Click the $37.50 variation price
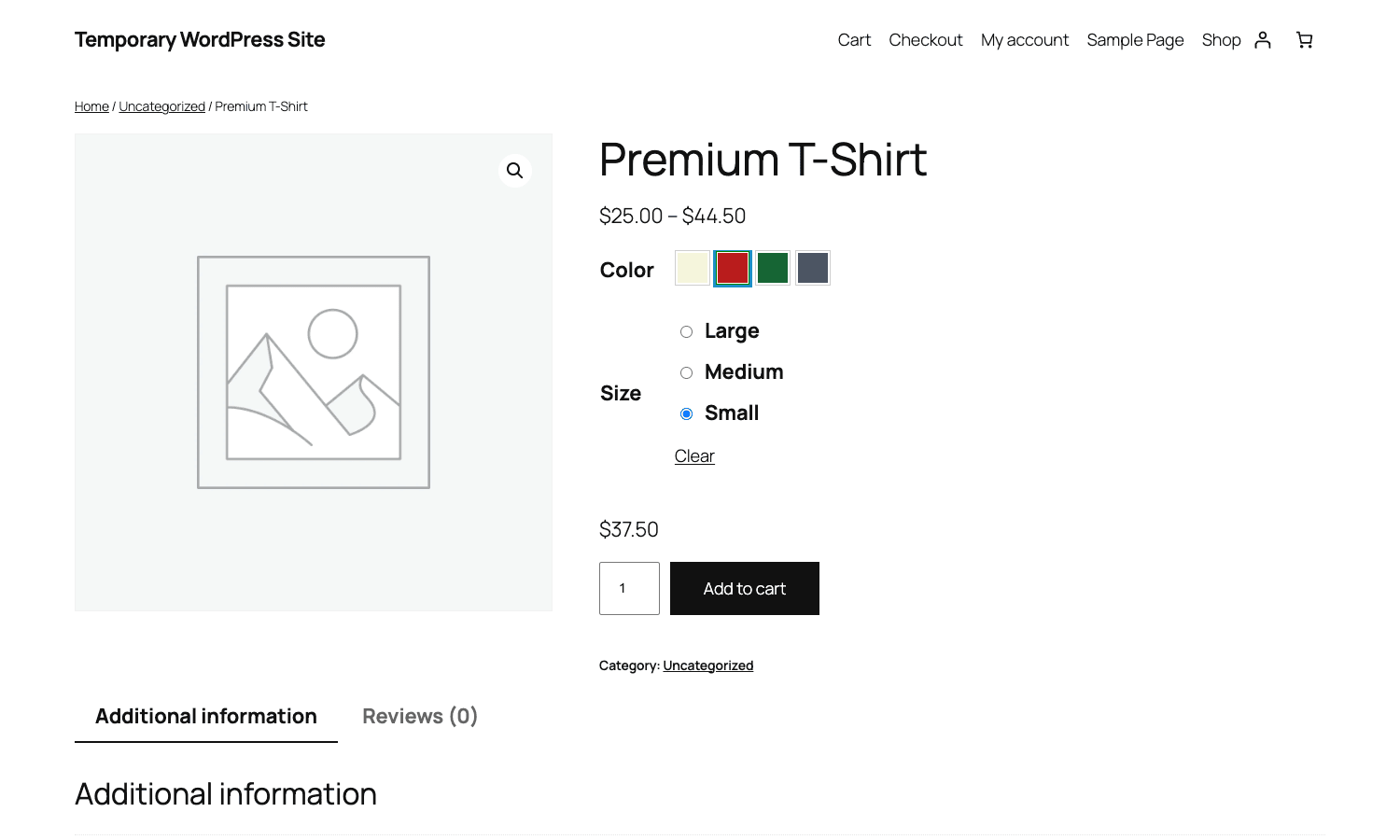The width and height of the screenshot is (1400, 840). click(x=629, y=529)
